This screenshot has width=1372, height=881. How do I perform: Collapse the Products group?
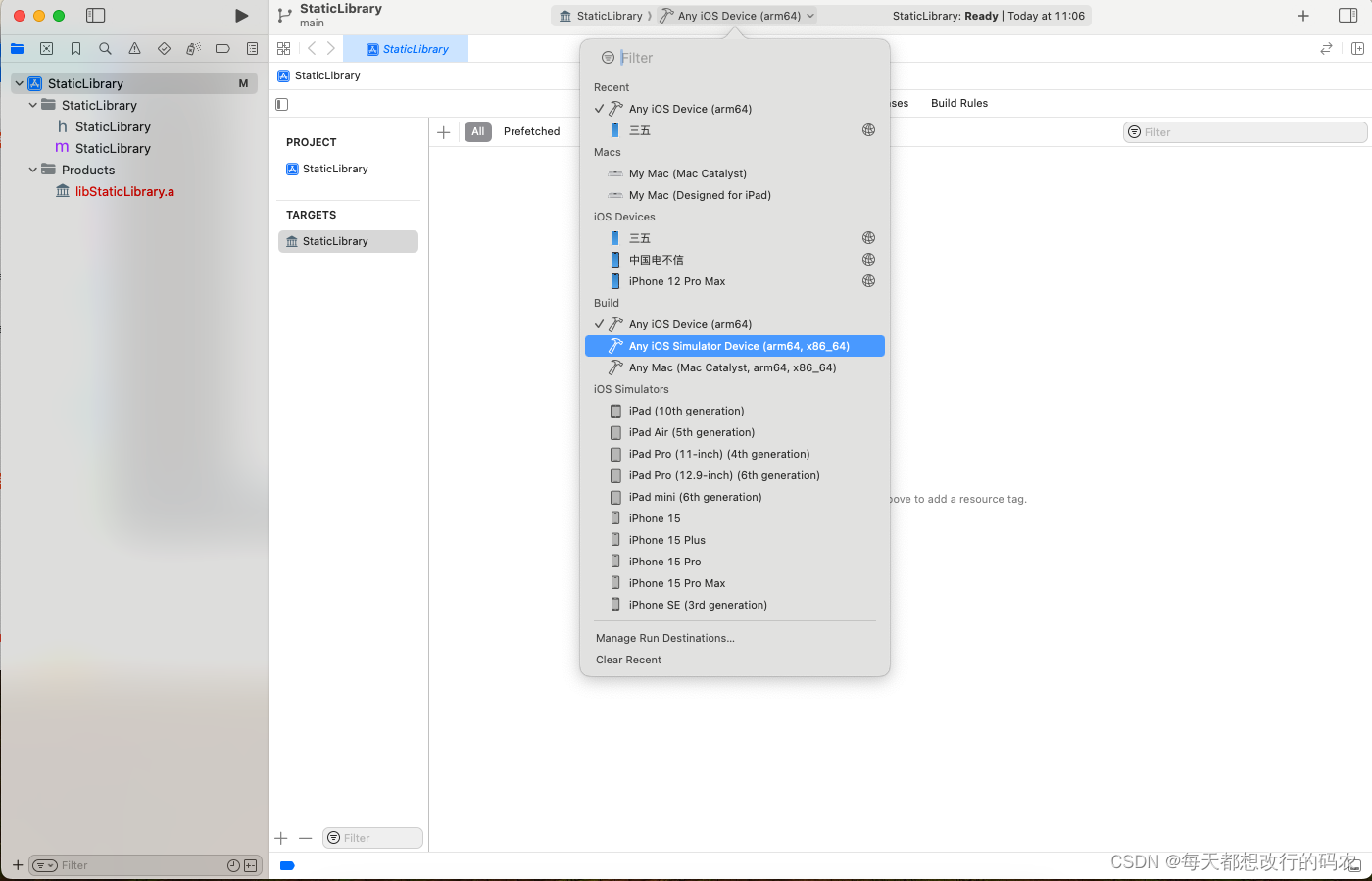click(x=32, y=170)
